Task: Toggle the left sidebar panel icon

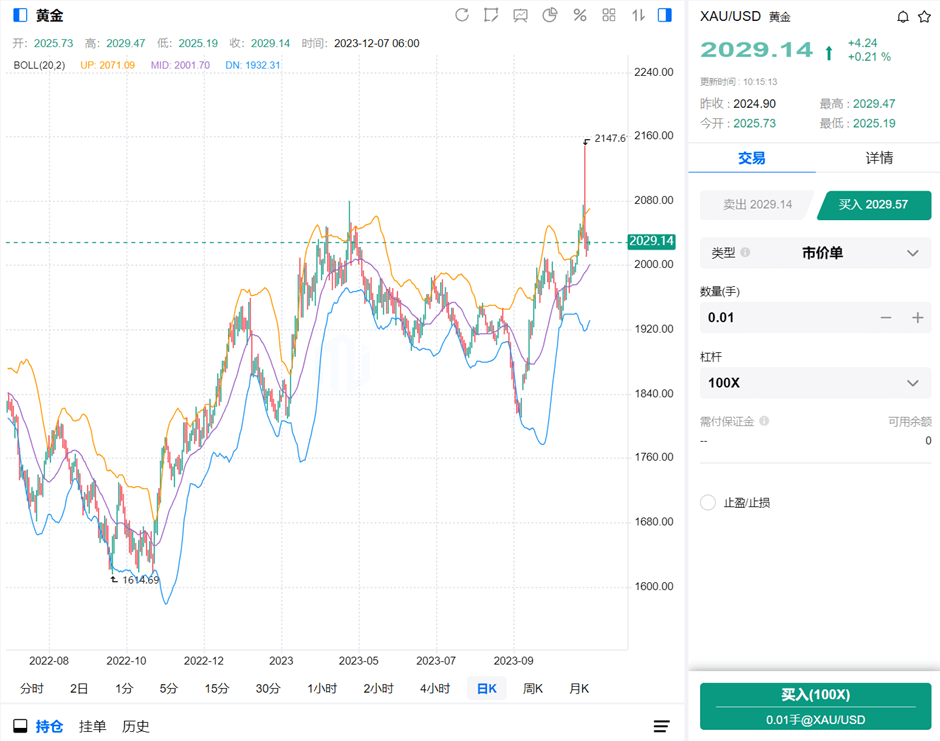Action: [20, 15]
